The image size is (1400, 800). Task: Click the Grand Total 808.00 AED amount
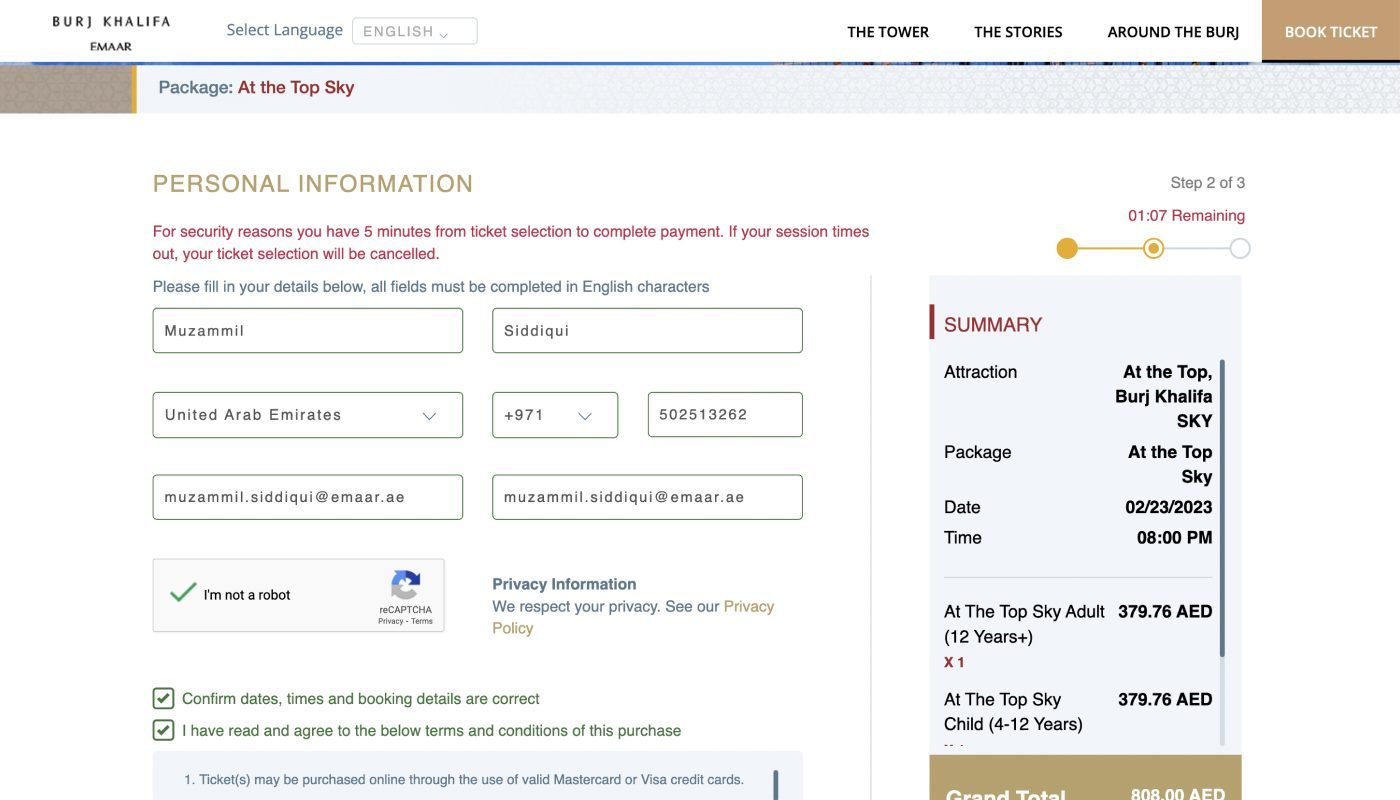[1178, 794]
